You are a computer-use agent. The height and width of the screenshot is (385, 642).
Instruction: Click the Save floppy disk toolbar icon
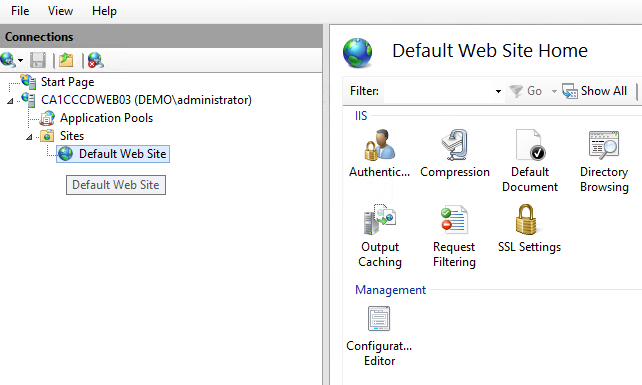[38, 60]
